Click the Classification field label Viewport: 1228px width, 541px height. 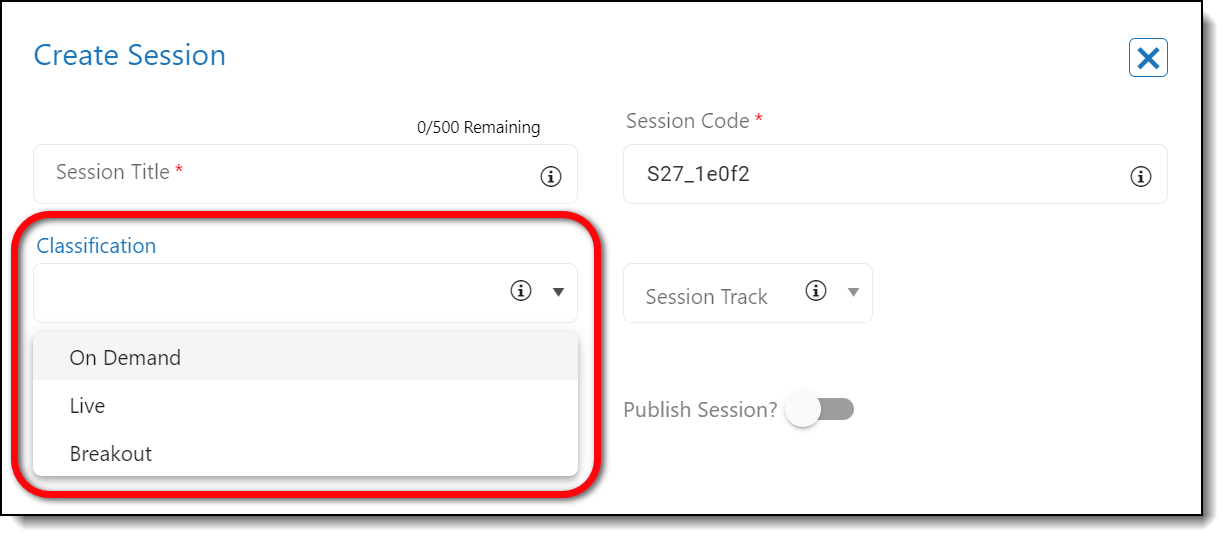click(96, 246)
